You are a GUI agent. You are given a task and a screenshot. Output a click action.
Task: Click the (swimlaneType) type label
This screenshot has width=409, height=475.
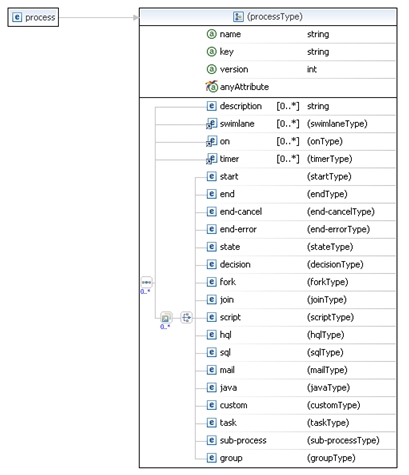point(337,124)
